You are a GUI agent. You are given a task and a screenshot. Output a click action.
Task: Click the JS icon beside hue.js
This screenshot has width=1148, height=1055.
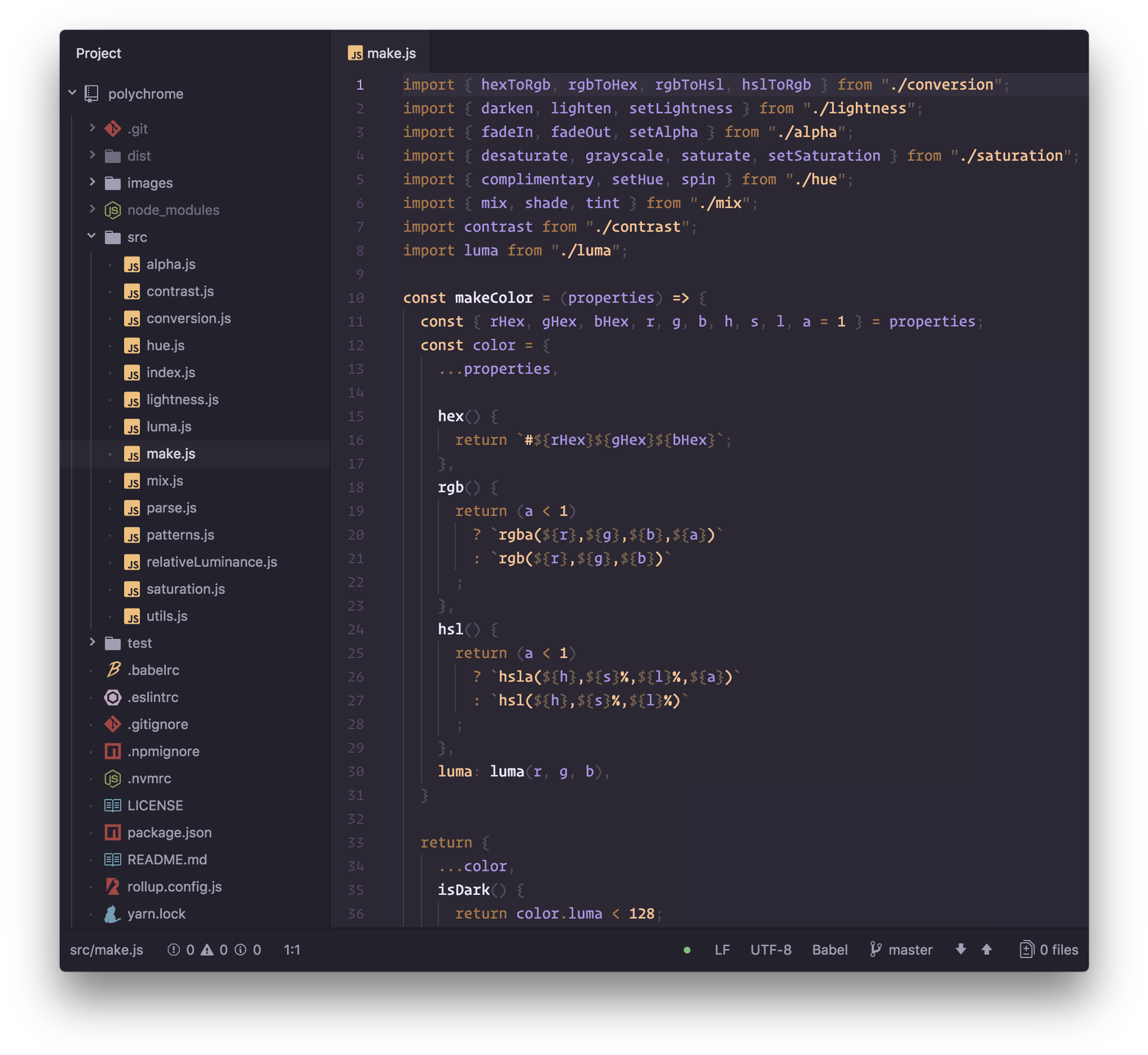(x=132, y=346)
